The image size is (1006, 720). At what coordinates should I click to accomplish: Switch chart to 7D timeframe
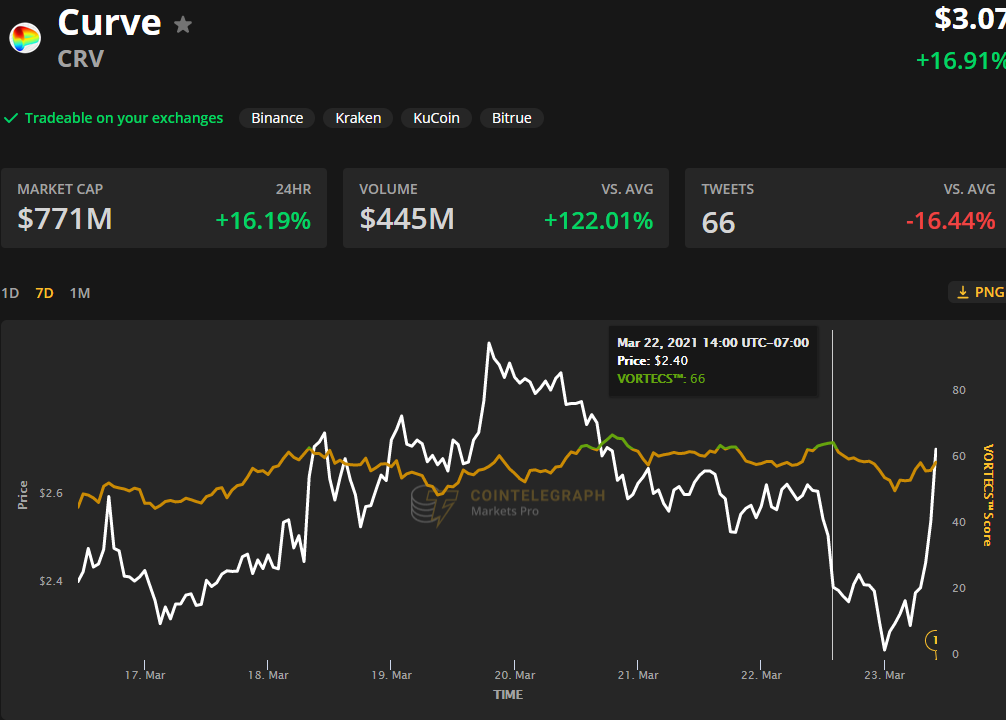pos(44,293)
